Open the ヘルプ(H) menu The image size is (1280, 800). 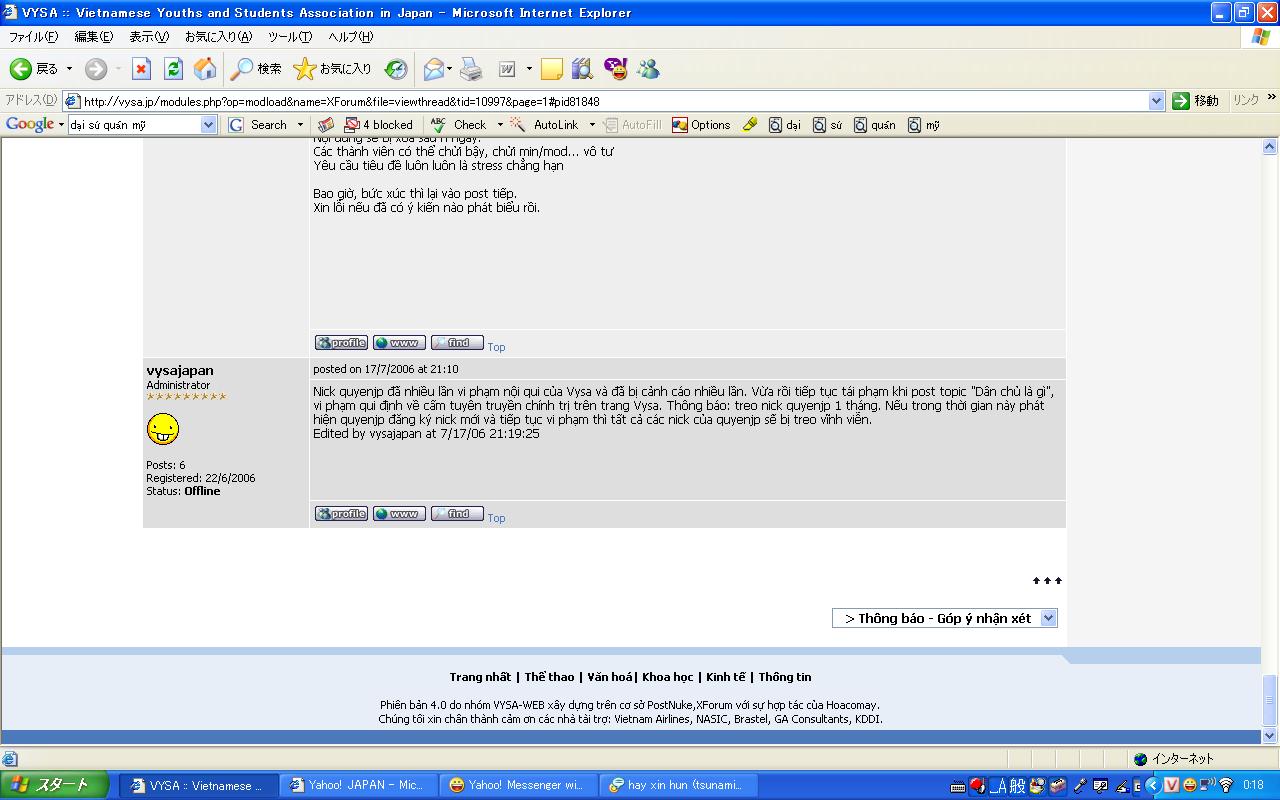tap(351, 37)
